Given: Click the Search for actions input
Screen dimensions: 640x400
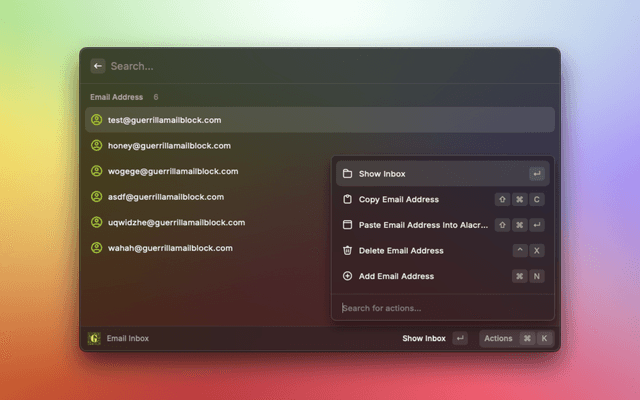Looking at the screenshot, I should coord(440,308).
